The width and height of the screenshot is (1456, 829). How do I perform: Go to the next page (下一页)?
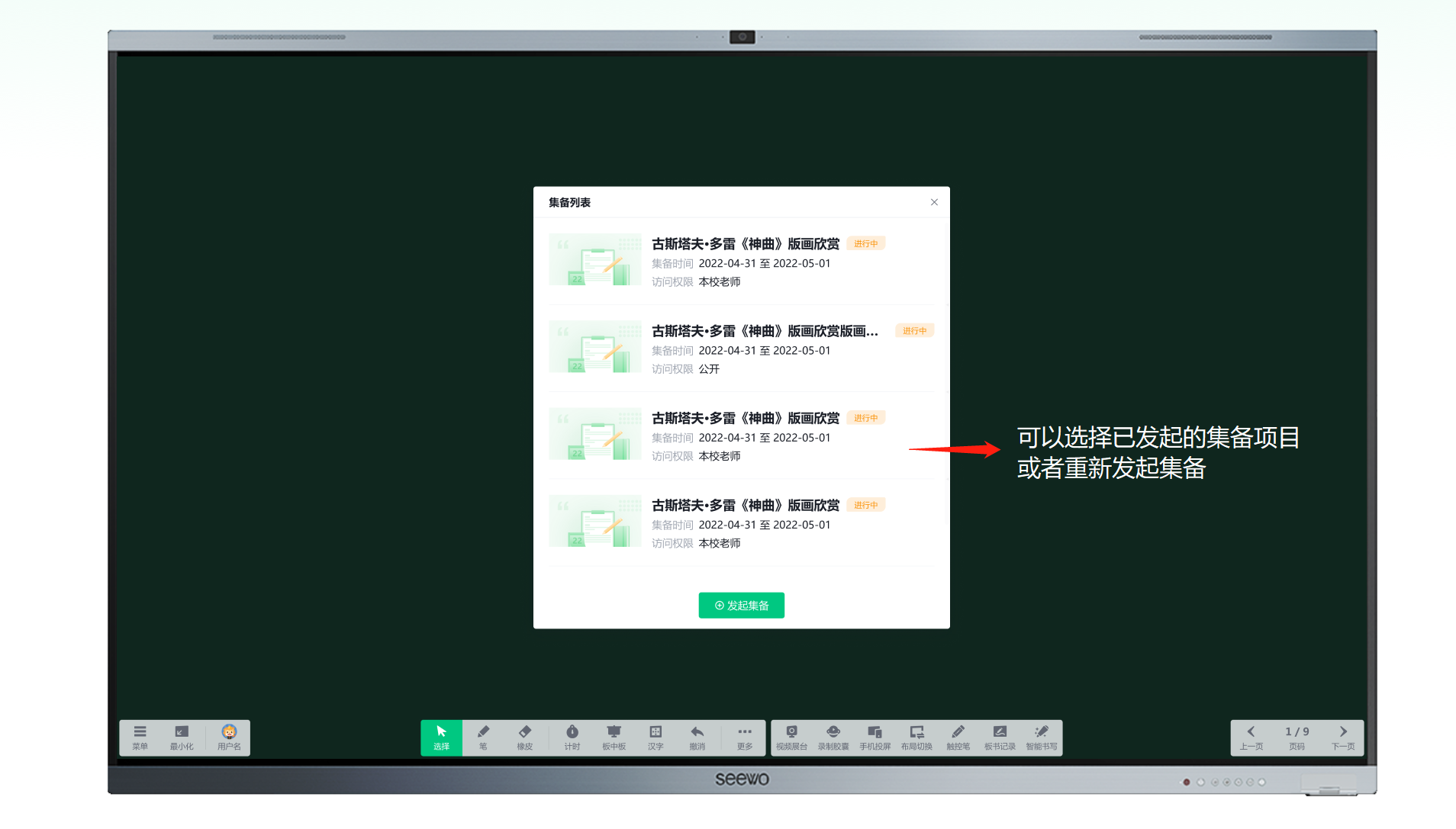pos(1343,737)
